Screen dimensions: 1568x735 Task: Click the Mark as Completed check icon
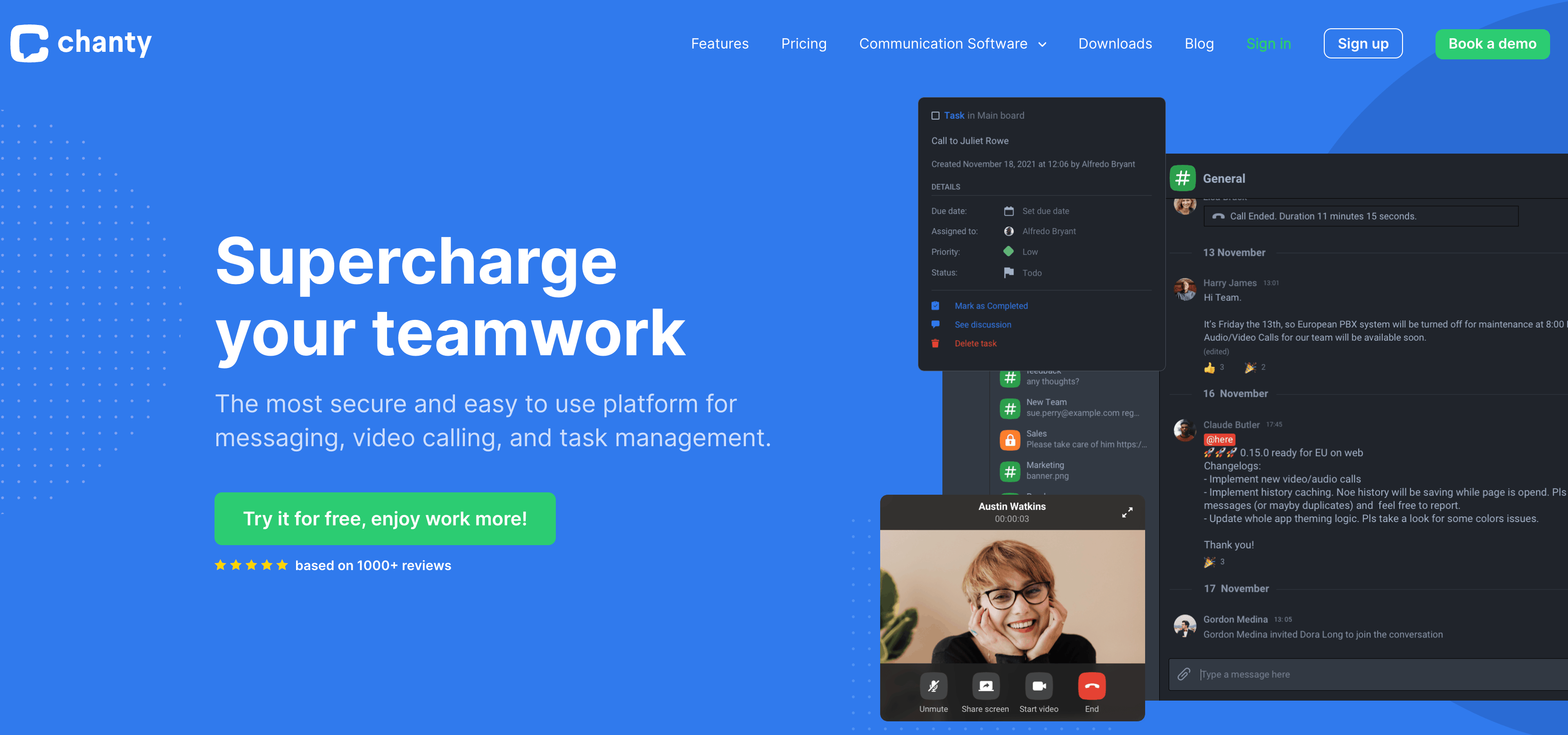click(935, 305)
